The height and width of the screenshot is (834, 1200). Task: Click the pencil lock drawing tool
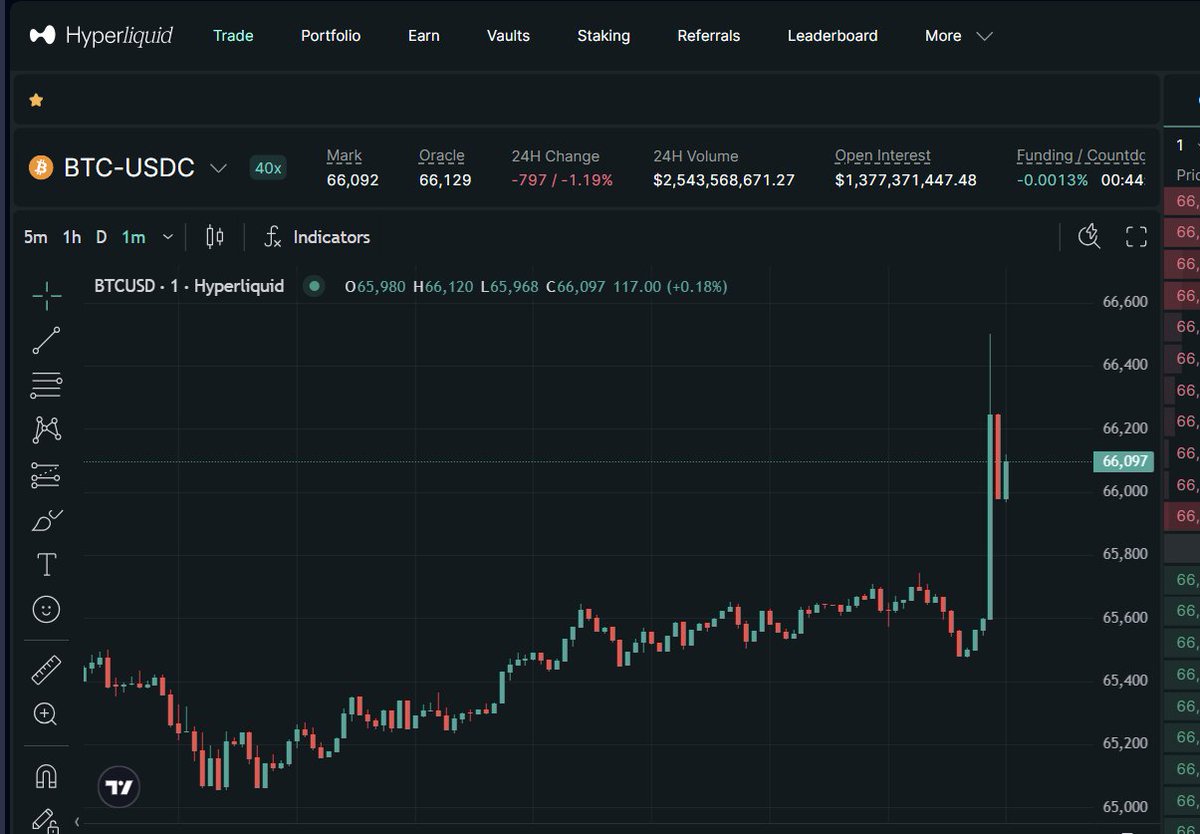click(45, 820)
